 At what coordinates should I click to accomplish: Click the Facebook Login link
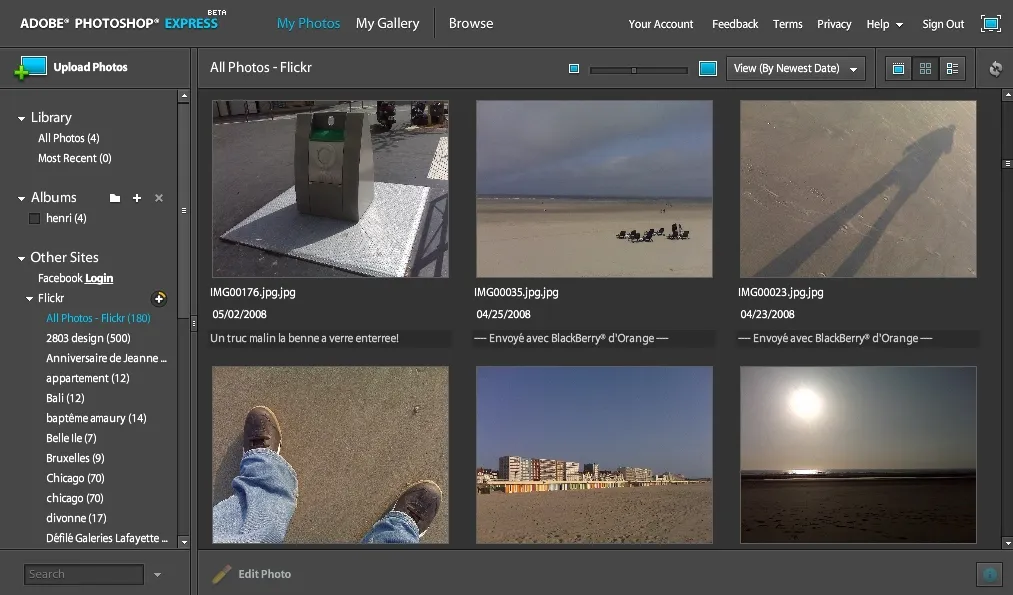[99, 278]
